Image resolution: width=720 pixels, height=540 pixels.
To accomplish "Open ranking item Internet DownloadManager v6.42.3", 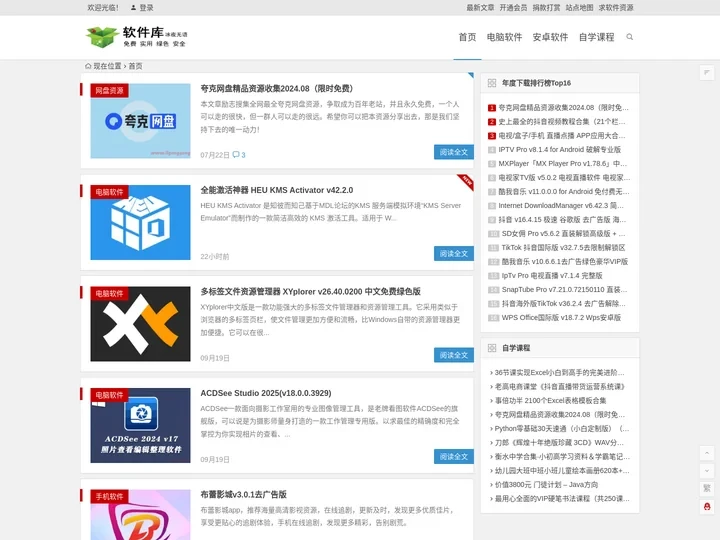I will [x=561, y=205].
